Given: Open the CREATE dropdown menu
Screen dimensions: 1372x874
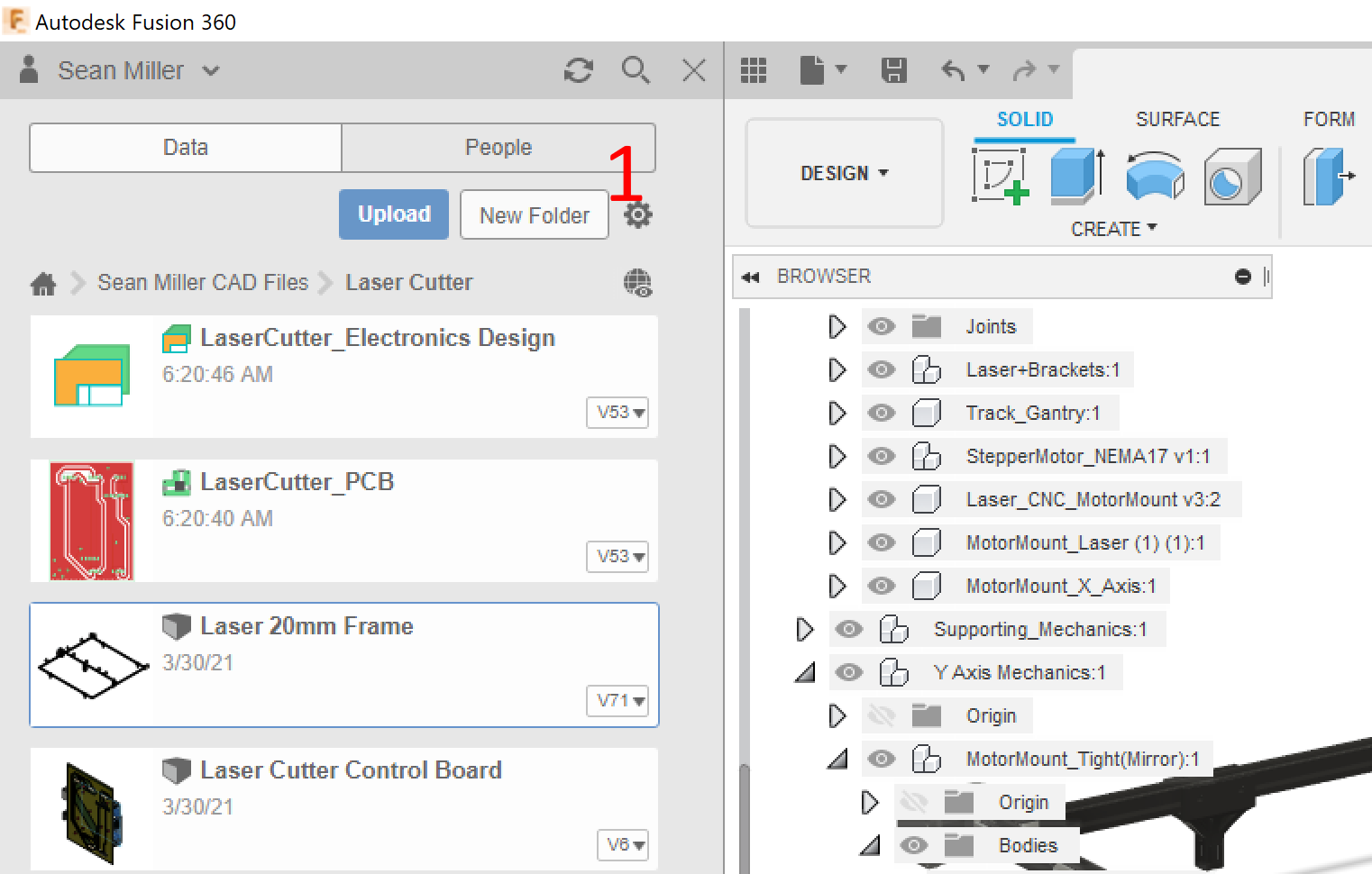Looking at the screenshot, I should [x=1114, y=229].
